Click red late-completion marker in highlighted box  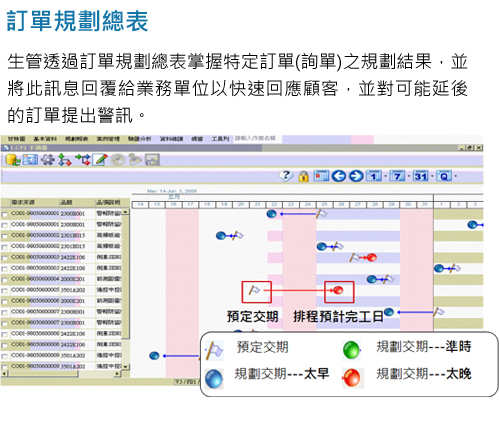338,290
